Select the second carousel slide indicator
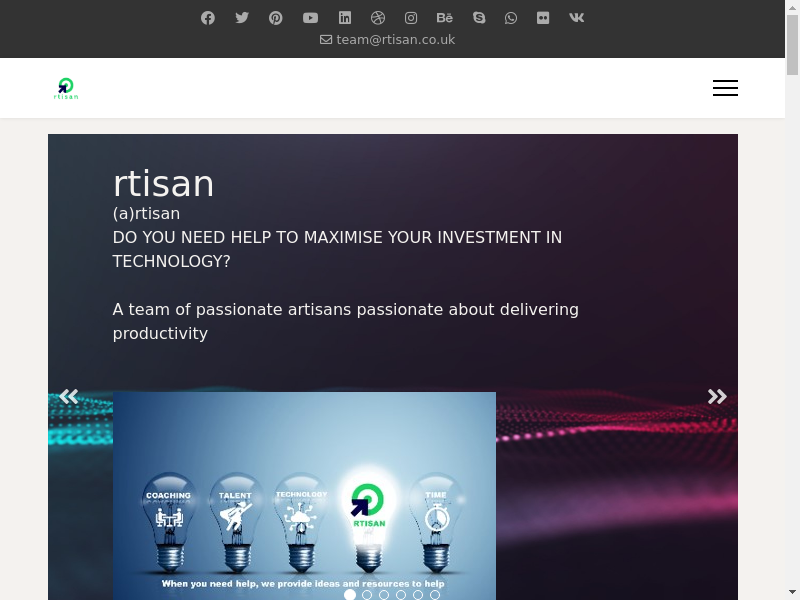Image resolution: width=800 pixels, height=600 pixels. coord(367,595)
